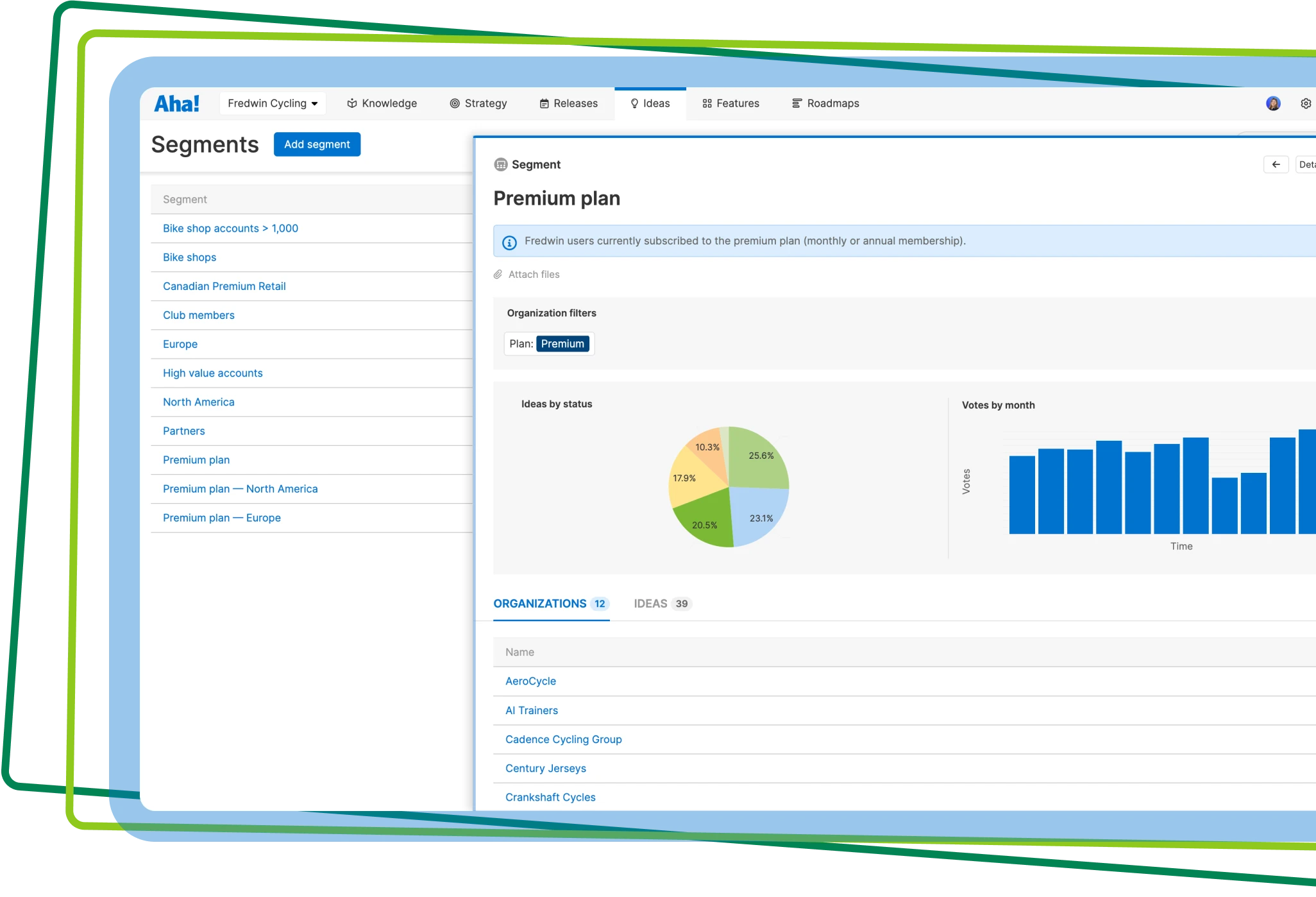This screenshot has height=897, width=1316.
Task: Click the Attach files paperclip icon
Action: 498,274
